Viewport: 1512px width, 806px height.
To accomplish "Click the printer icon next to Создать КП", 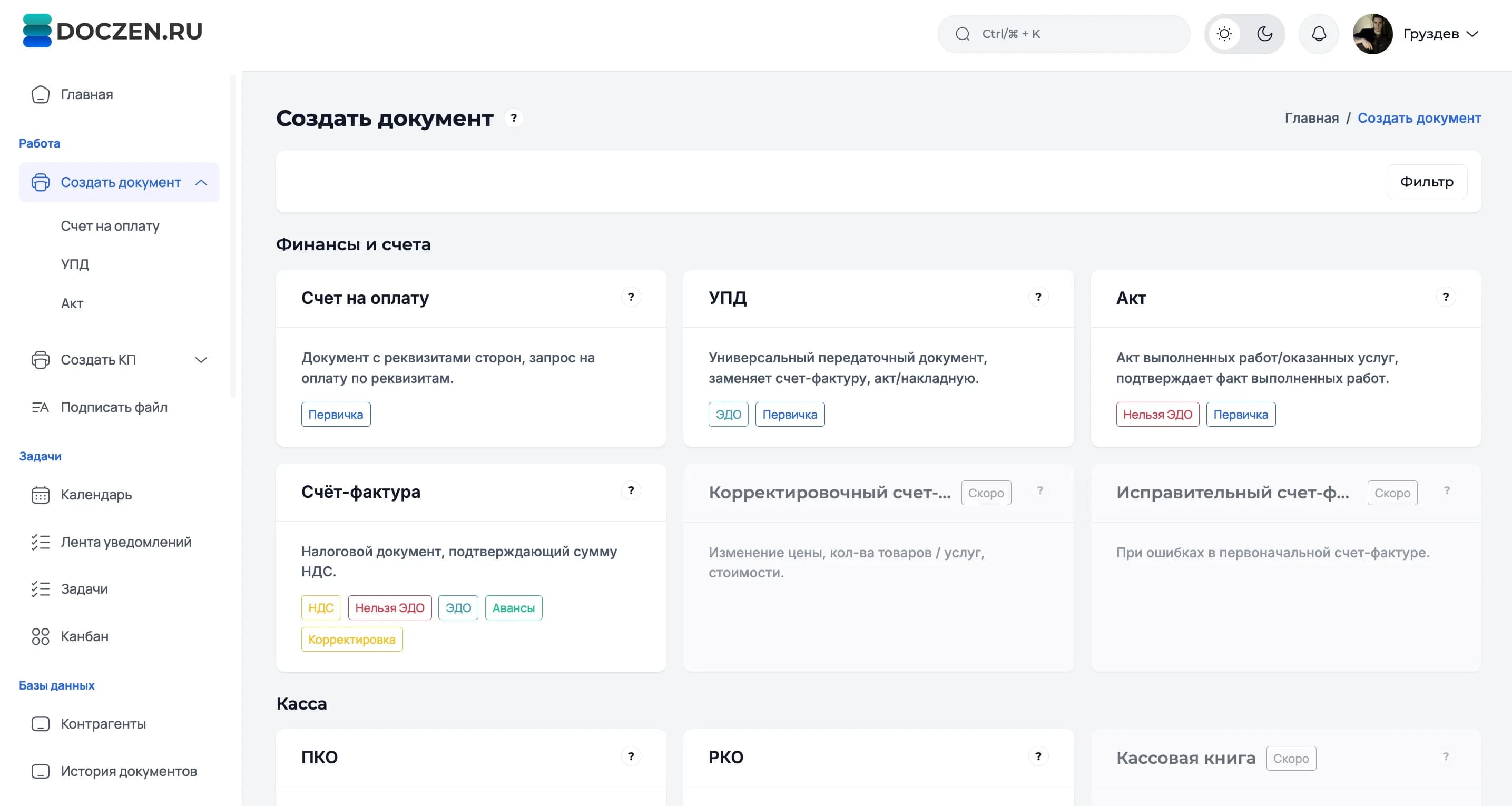I will click(x=41, y=360).
